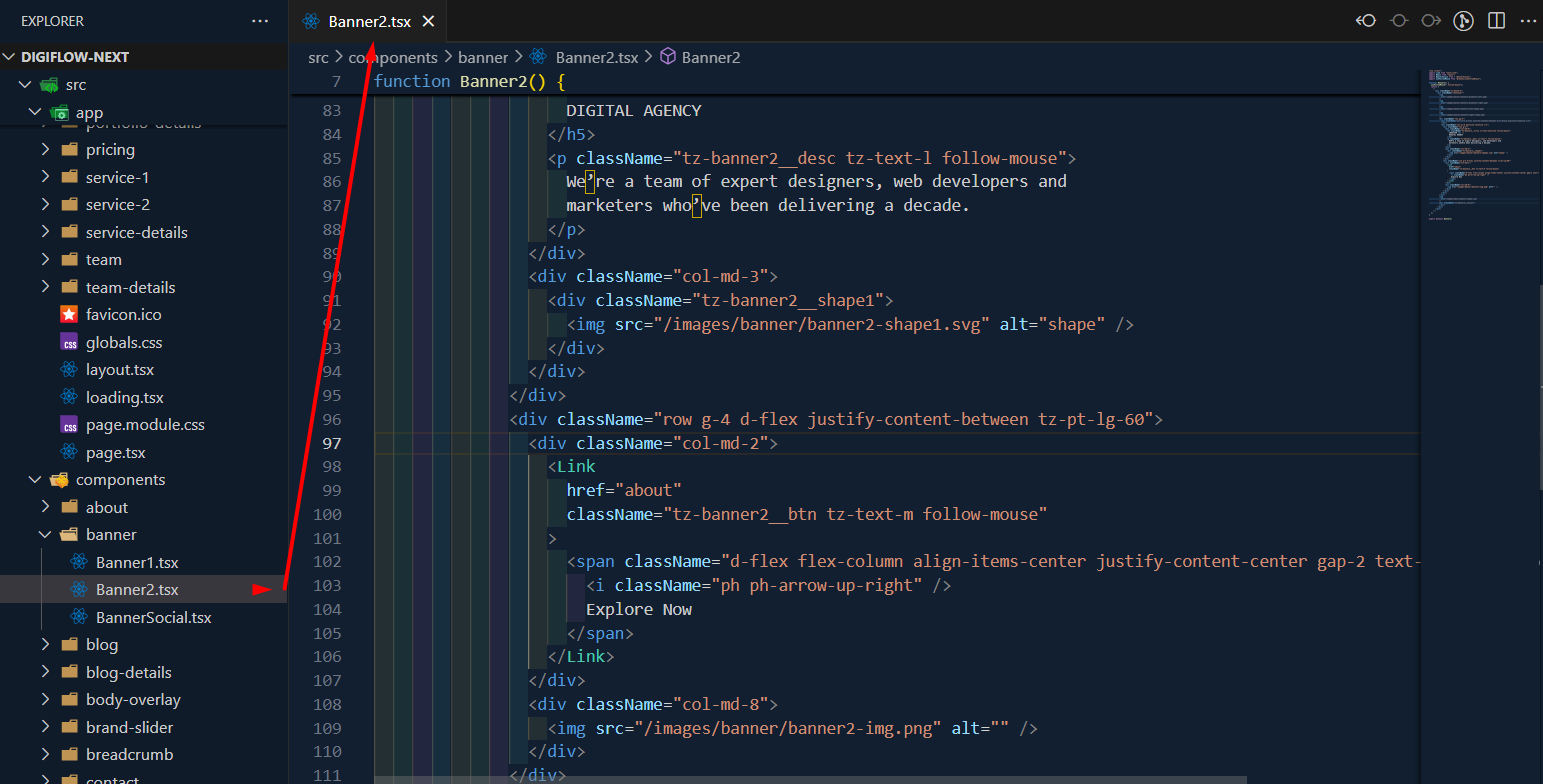Collapse the src folder chevron

pyautogui.click(x=26, y=85)
